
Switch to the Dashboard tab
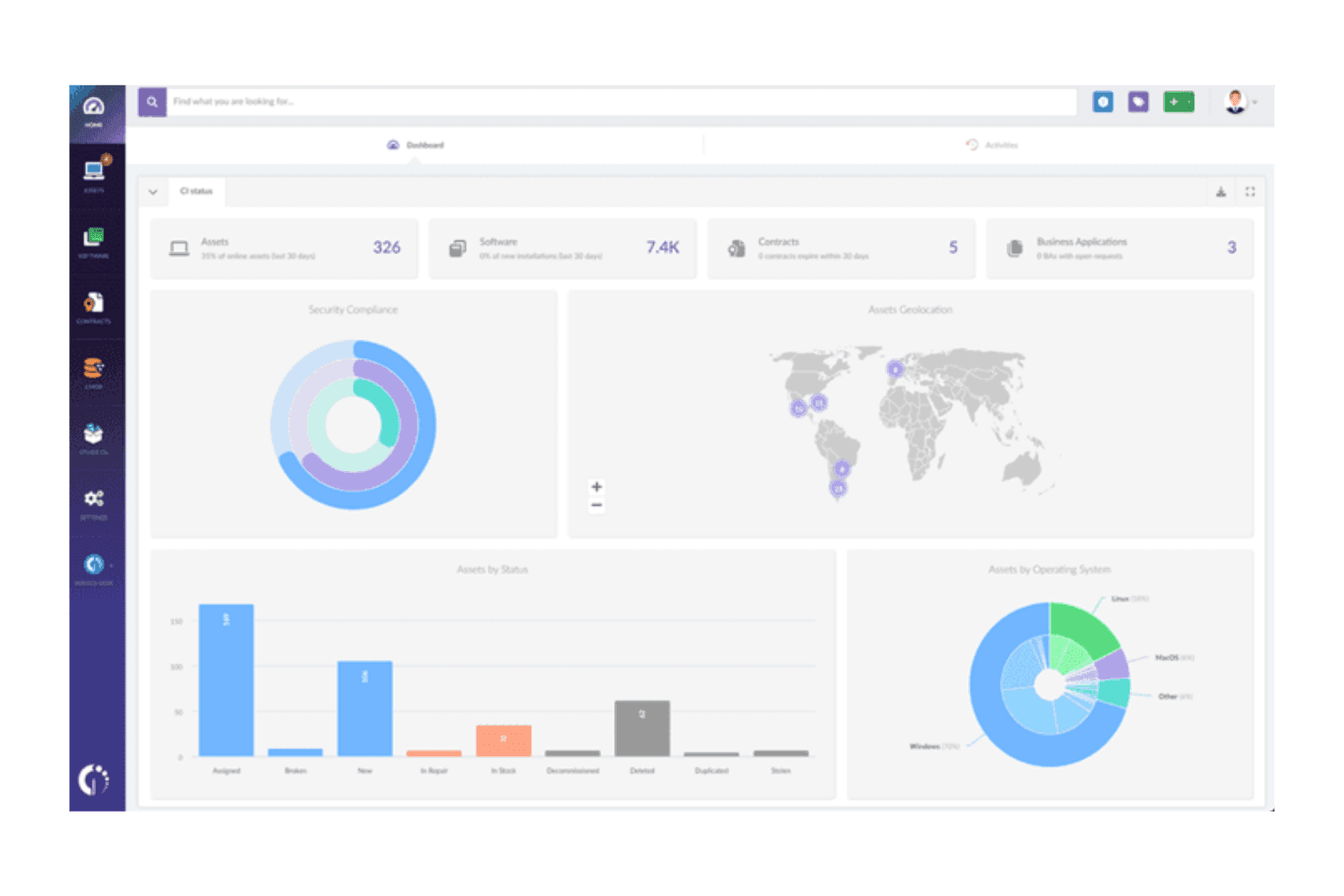pyautogui.click(x=416, y=145)
